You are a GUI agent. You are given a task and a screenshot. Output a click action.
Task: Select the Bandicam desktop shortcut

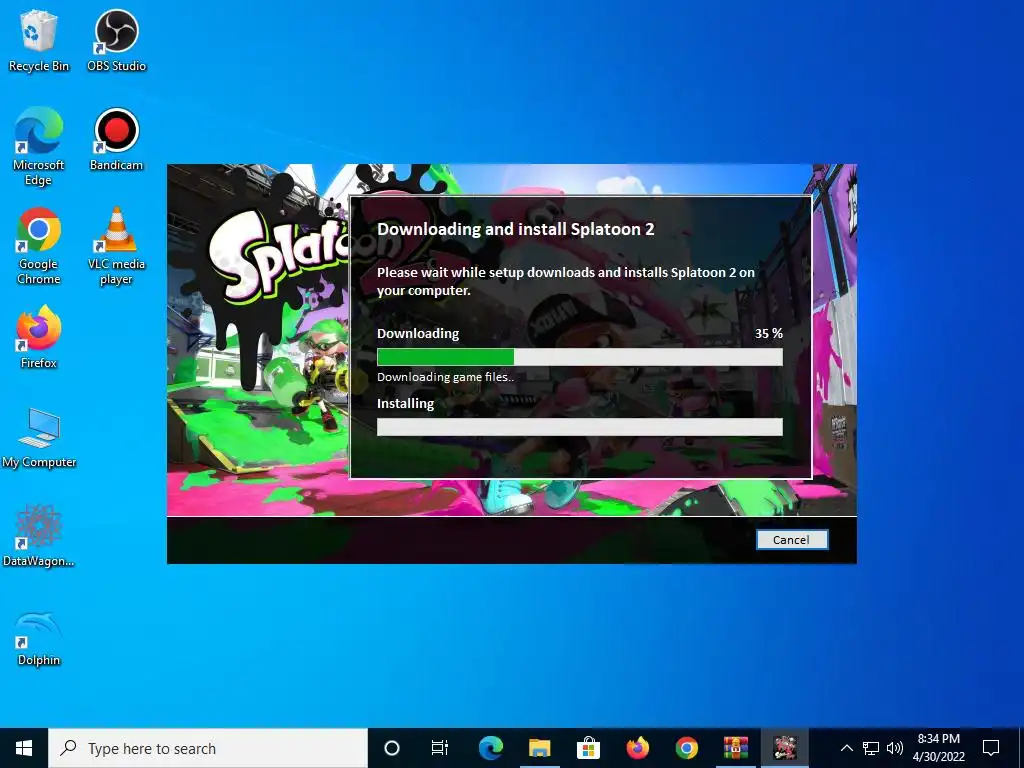[116, 140]
